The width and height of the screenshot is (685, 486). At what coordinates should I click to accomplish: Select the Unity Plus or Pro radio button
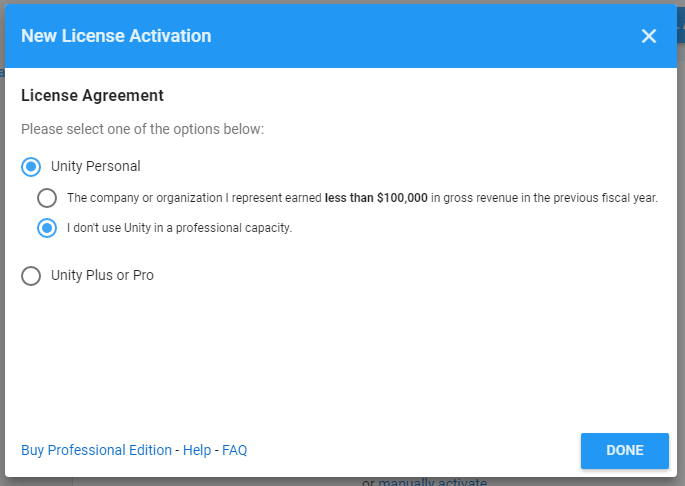point(31,275)
